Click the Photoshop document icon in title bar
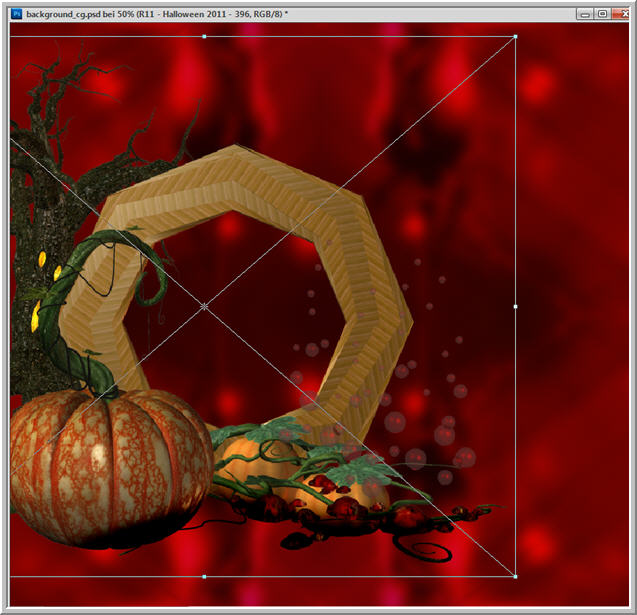 coord(17,14)
